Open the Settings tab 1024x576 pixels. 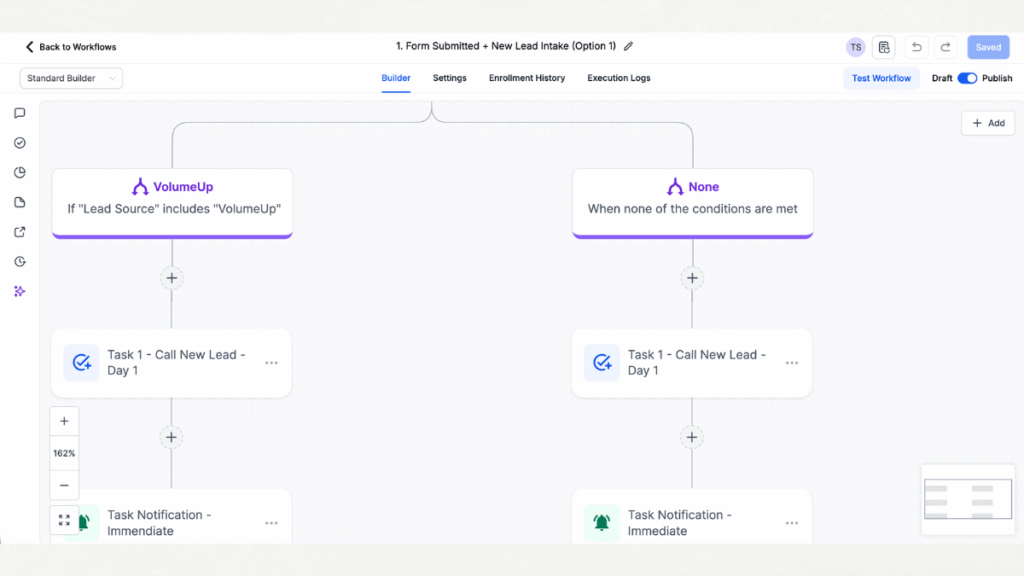[x=449, y=78]
